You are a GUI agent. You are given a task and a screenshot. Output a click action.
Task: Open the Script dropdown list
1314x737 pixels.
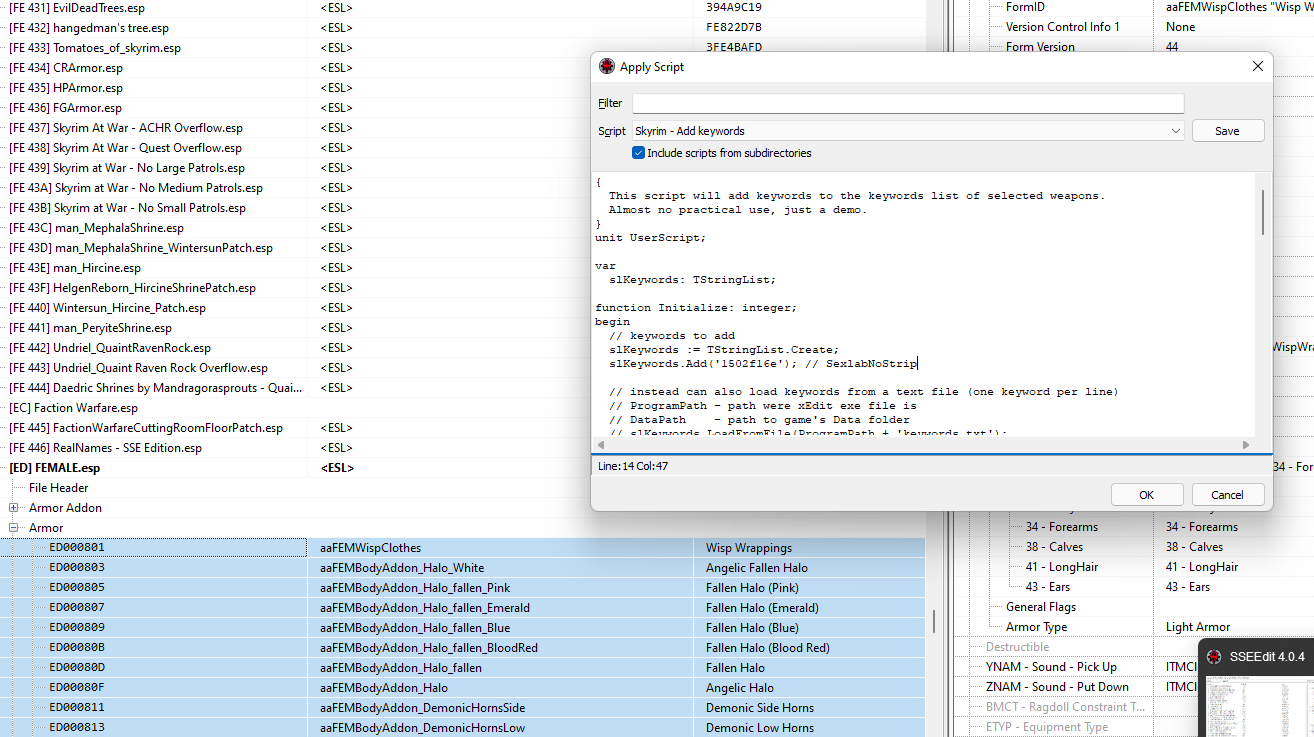[x=1176, y=131]
